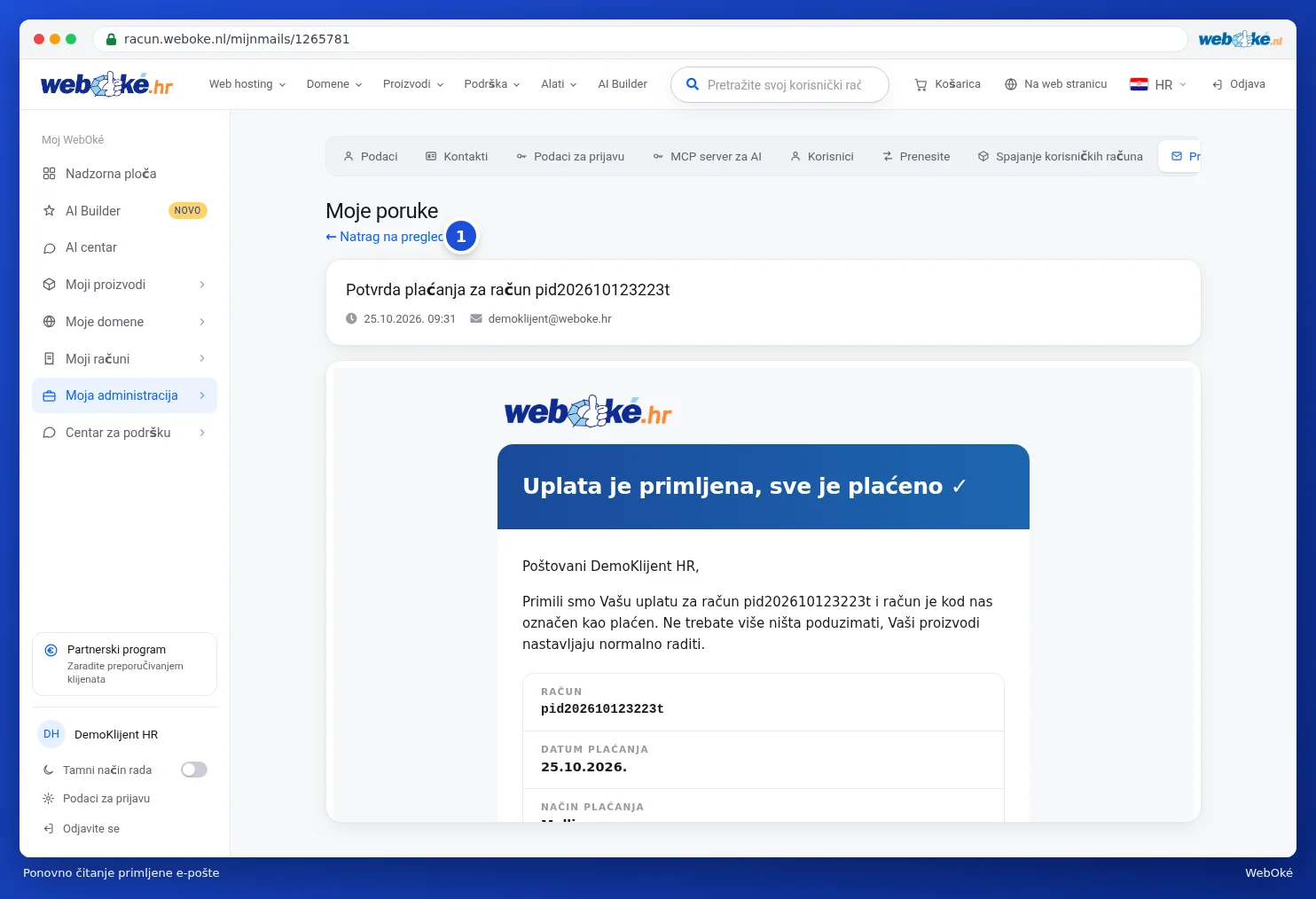The width and height of the screenshot is (1316, 899).
Task: Click the star icon beside AI Builder
Action: tap(50, 211)
